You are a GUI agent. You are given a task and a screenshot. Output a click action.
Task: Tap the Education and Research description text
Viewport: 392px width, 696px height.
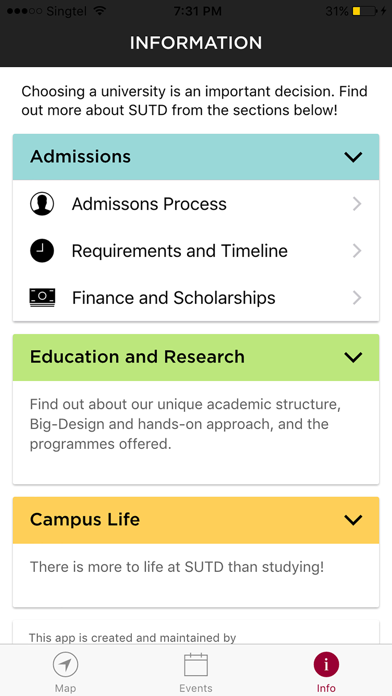tap(185, 424)
